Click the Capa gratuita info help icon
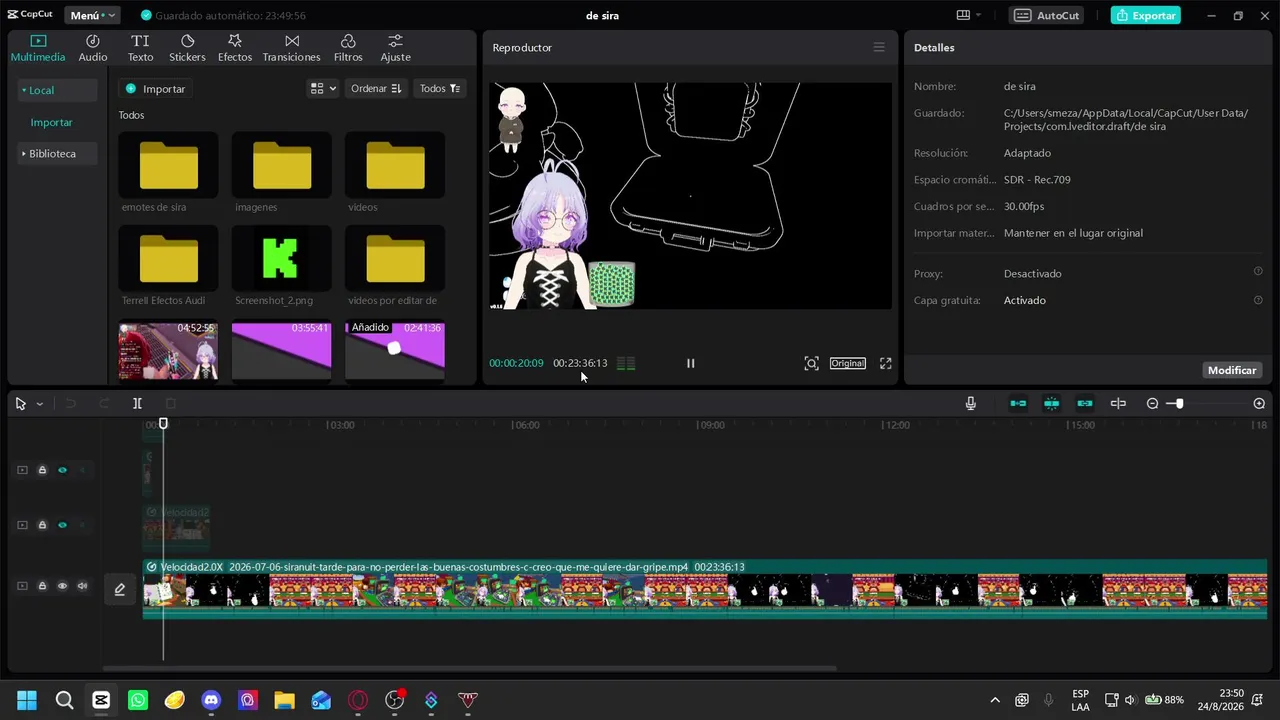The width and height of the screenshot is (1280, 720). pos(1258,299)
